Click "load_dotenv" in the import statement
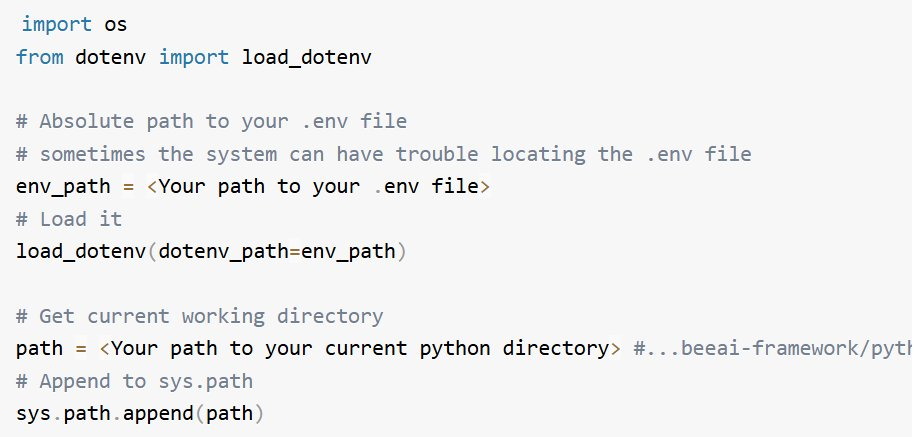The width and height of the screenshot is (917, 437). point(306,56)
